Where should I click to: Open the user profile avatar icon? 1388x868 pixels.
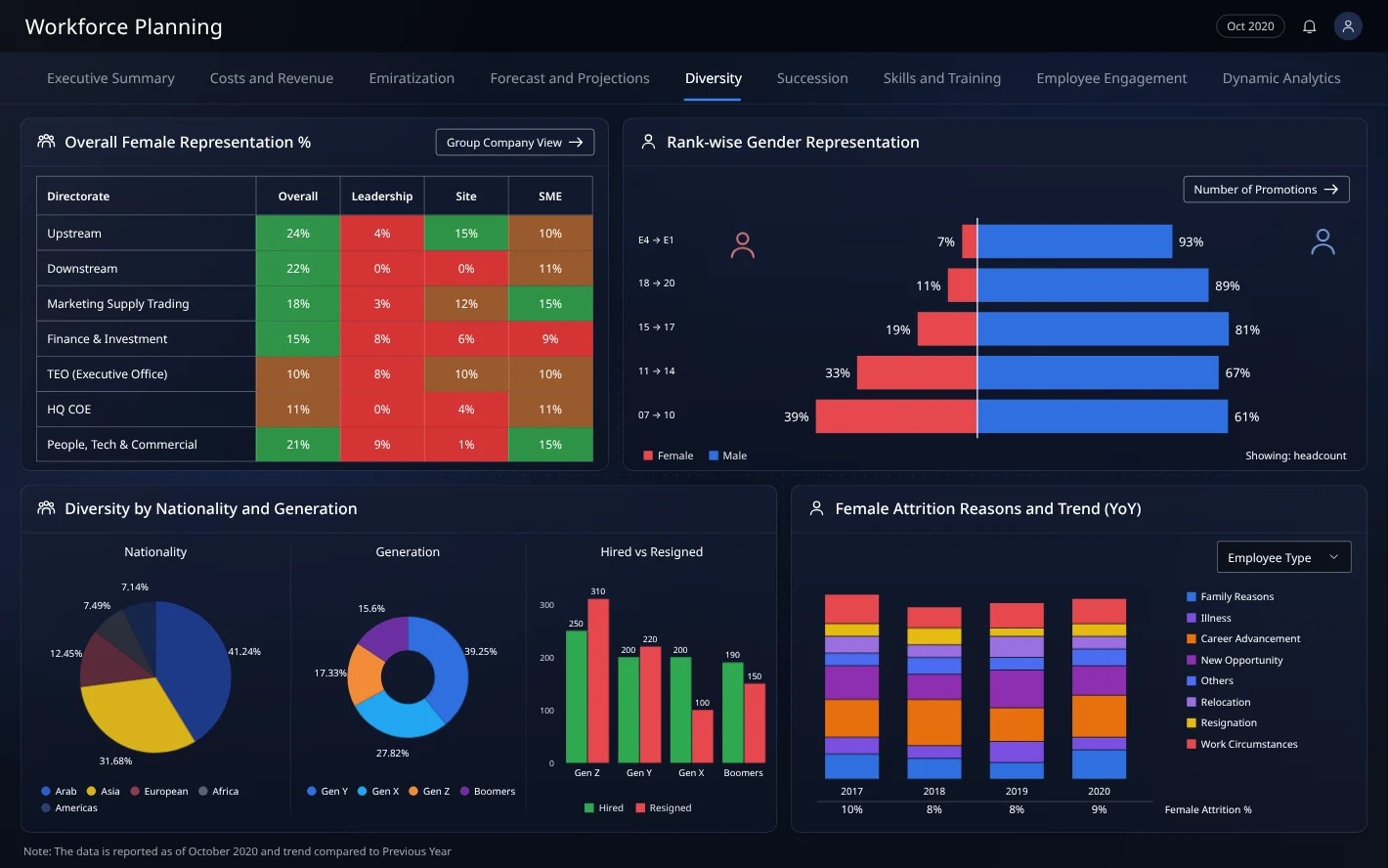coord(1348,26)
